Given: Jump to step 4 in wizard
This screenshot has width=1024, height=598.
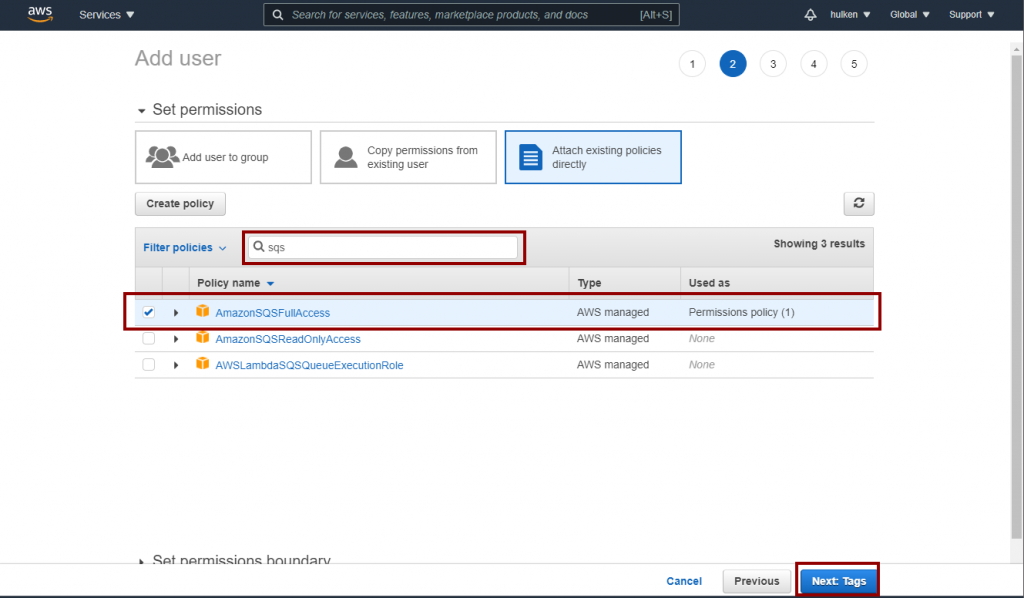Looking at the screenshot, I should [813, 64].
